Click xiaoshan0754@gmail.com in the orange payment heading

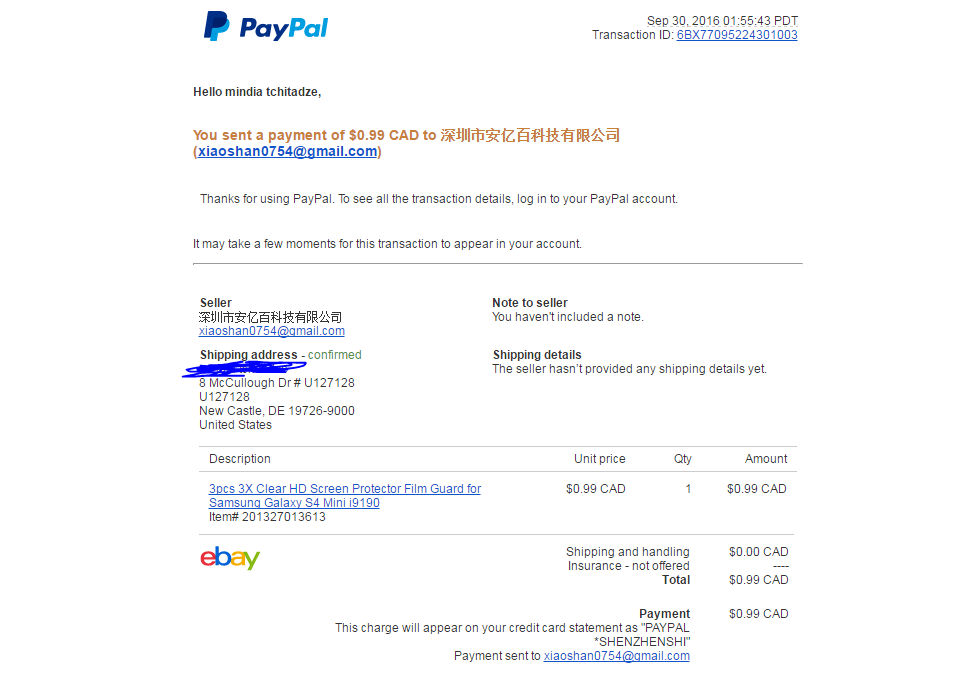click(x=287, y=151)
